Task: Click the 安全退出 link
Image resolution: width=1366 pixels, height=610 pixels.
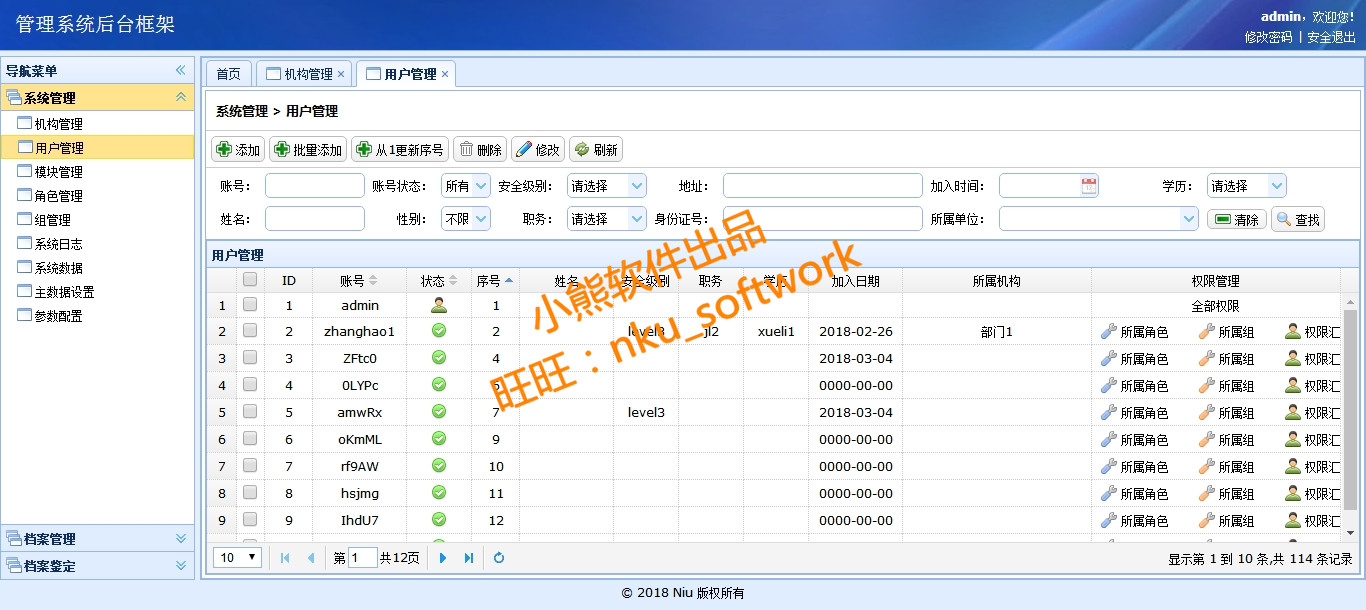Action: click(1331, 37)
